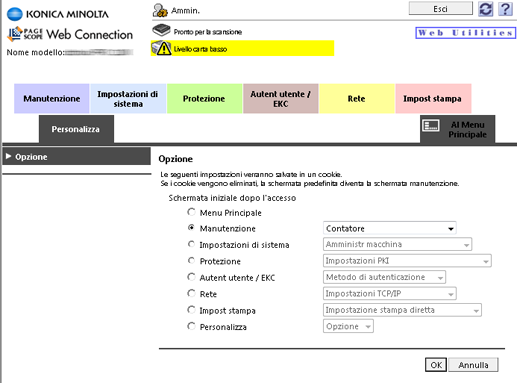
Task: Open help with the question mark icon
Action: click(505, 9)
